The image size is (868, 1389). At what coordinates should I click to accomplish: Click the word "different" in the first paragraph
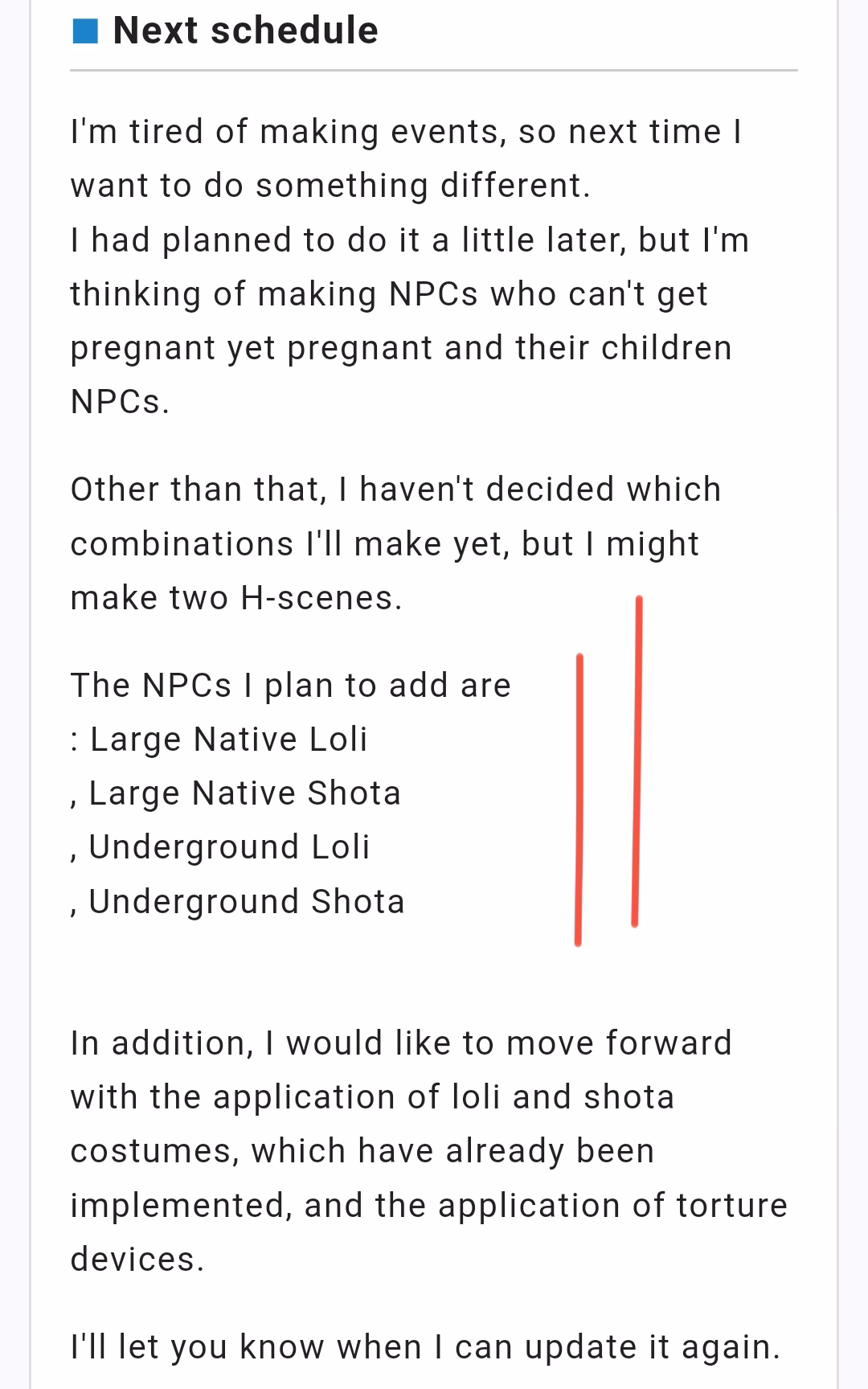click(510, 186)
